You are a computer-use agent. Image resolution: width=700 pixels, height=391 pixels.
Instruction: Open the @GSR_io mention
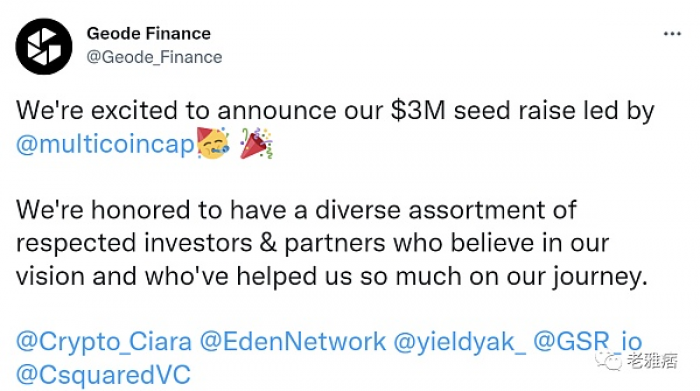(x=588, y=342)
